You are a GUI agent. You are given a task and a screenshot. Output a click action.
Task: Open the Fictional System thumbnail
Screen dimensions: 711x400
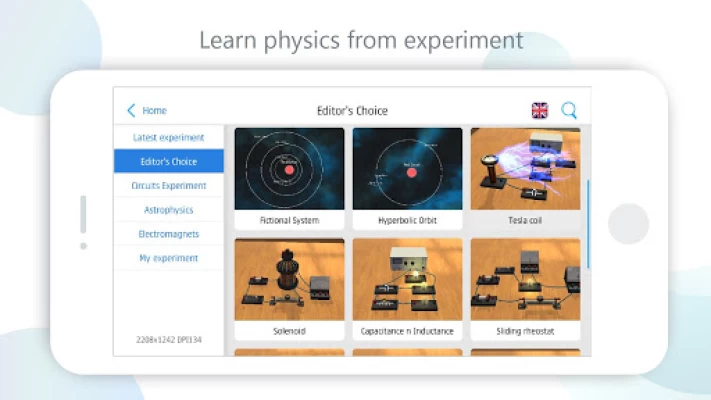click(289, 168)
